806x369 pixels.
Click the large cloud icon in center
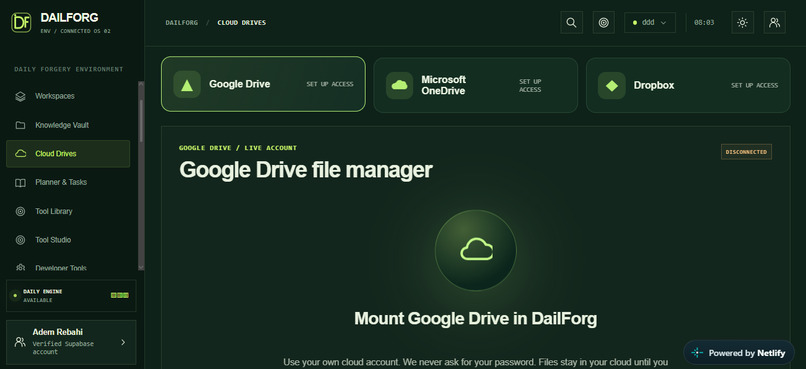coord(476,250)
